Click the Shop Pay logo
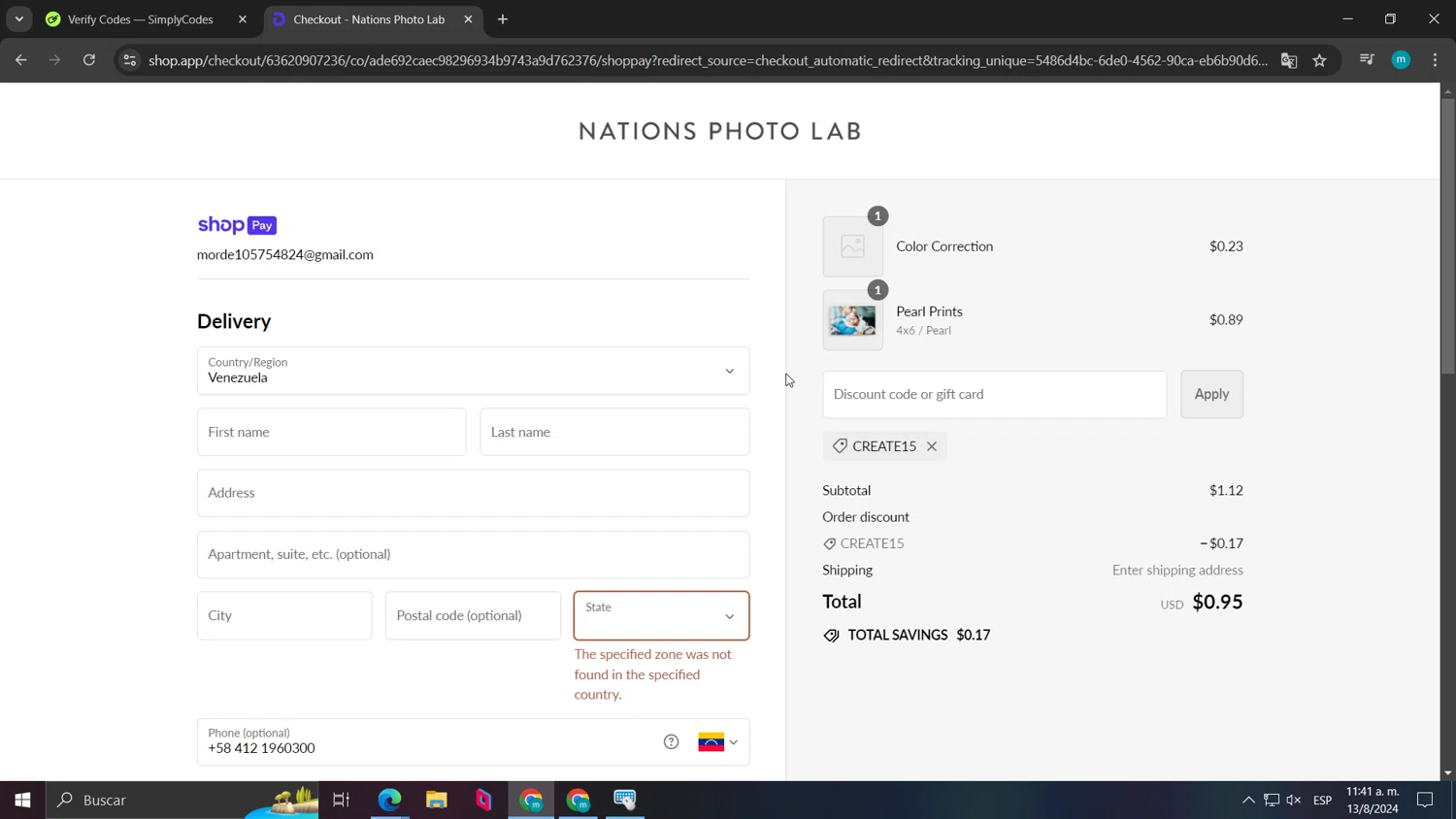This screenshot has height=819, width=1456. coord(237,225)
